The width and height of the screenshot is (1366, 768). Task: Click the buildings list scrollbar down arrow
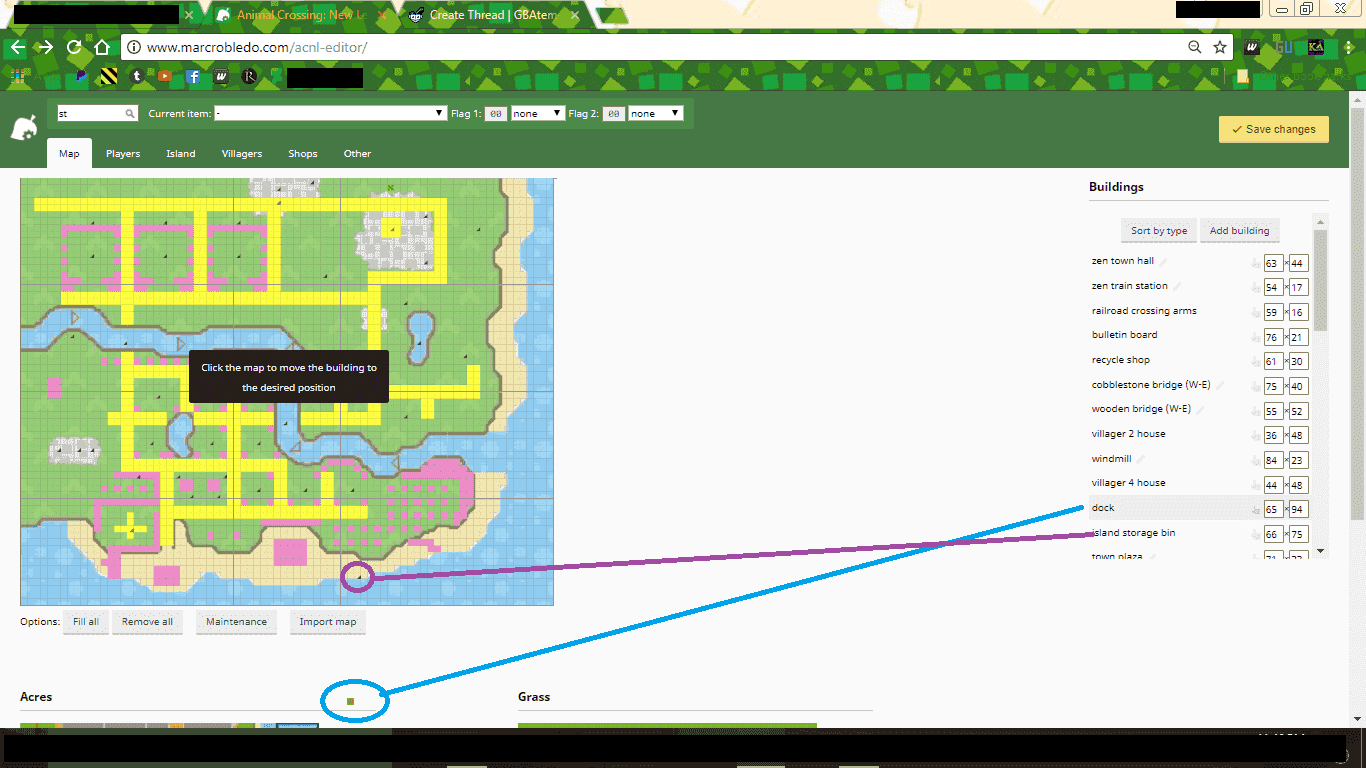[1321, 550]
